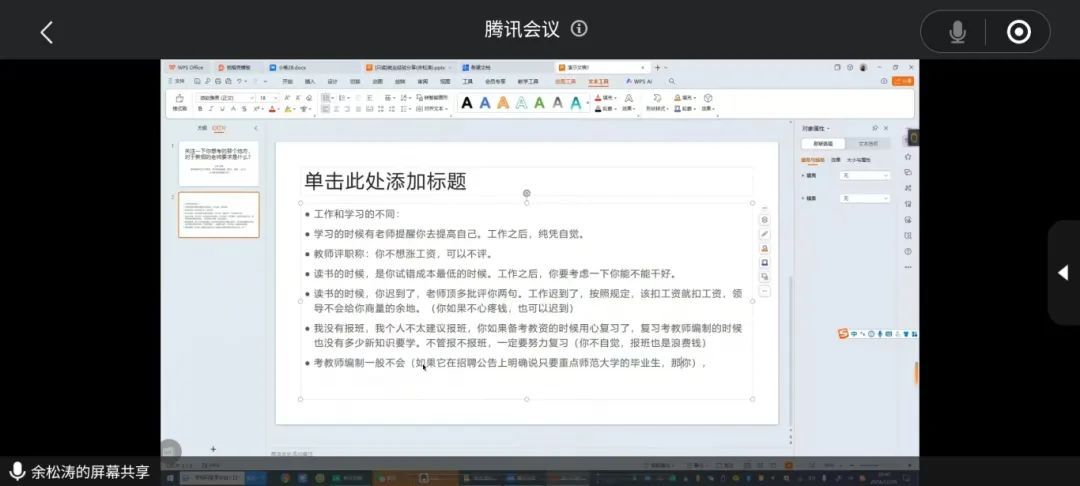The width and height of the screenshot is (1080, 486).
Task: Click the Bold formatting icon
Action: click(202, 108)
